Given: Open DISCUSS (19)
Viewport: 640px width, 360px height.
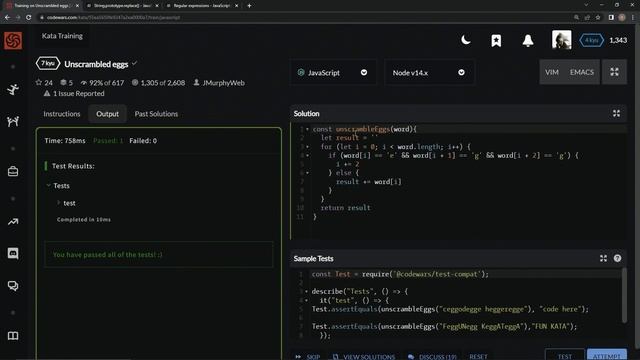Looking at the screenshot, I should coord(432,356).
